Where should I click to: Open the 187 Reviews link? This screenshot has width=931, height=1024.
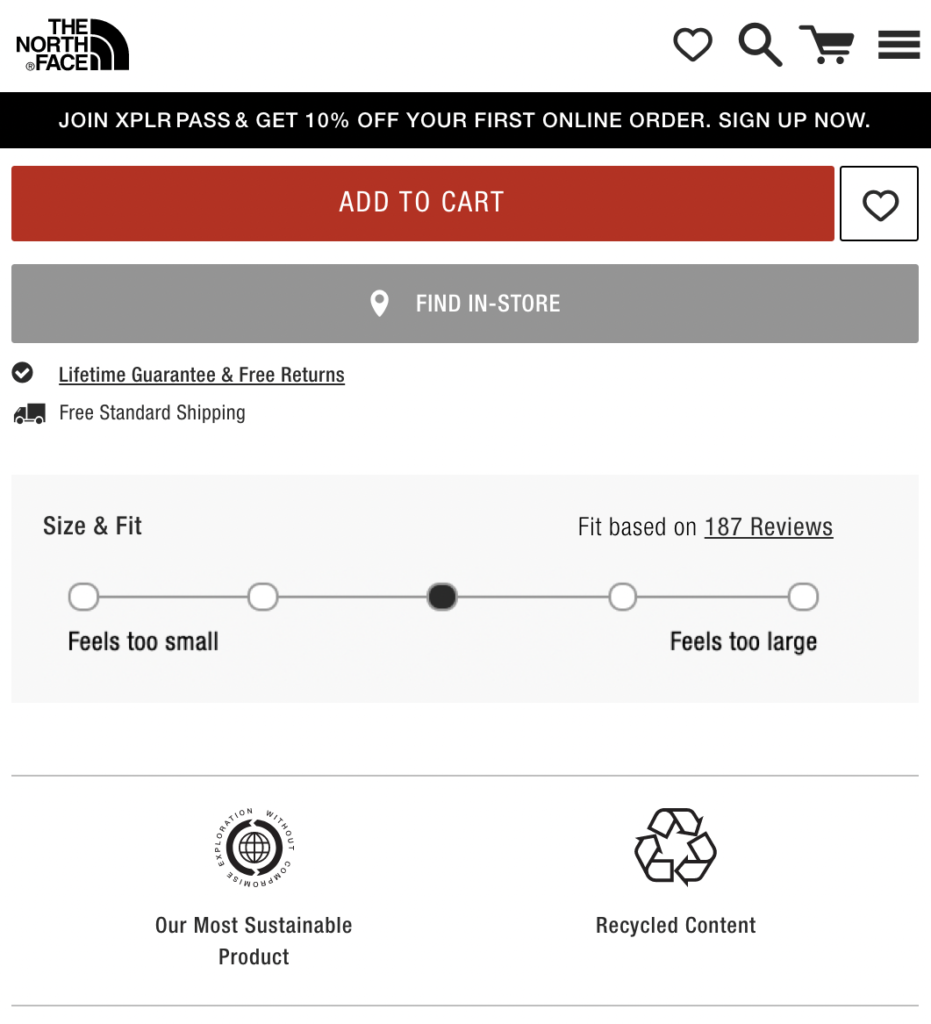pos(768,527)
